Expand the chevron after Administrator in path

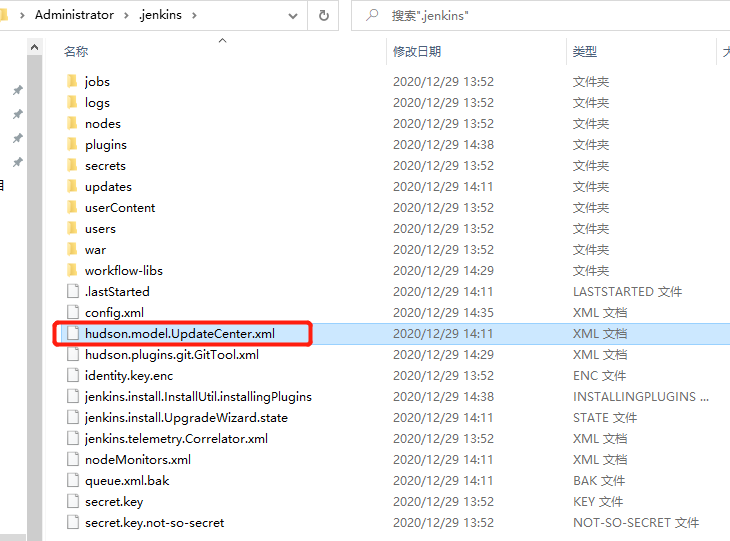(x=126, y=15)
